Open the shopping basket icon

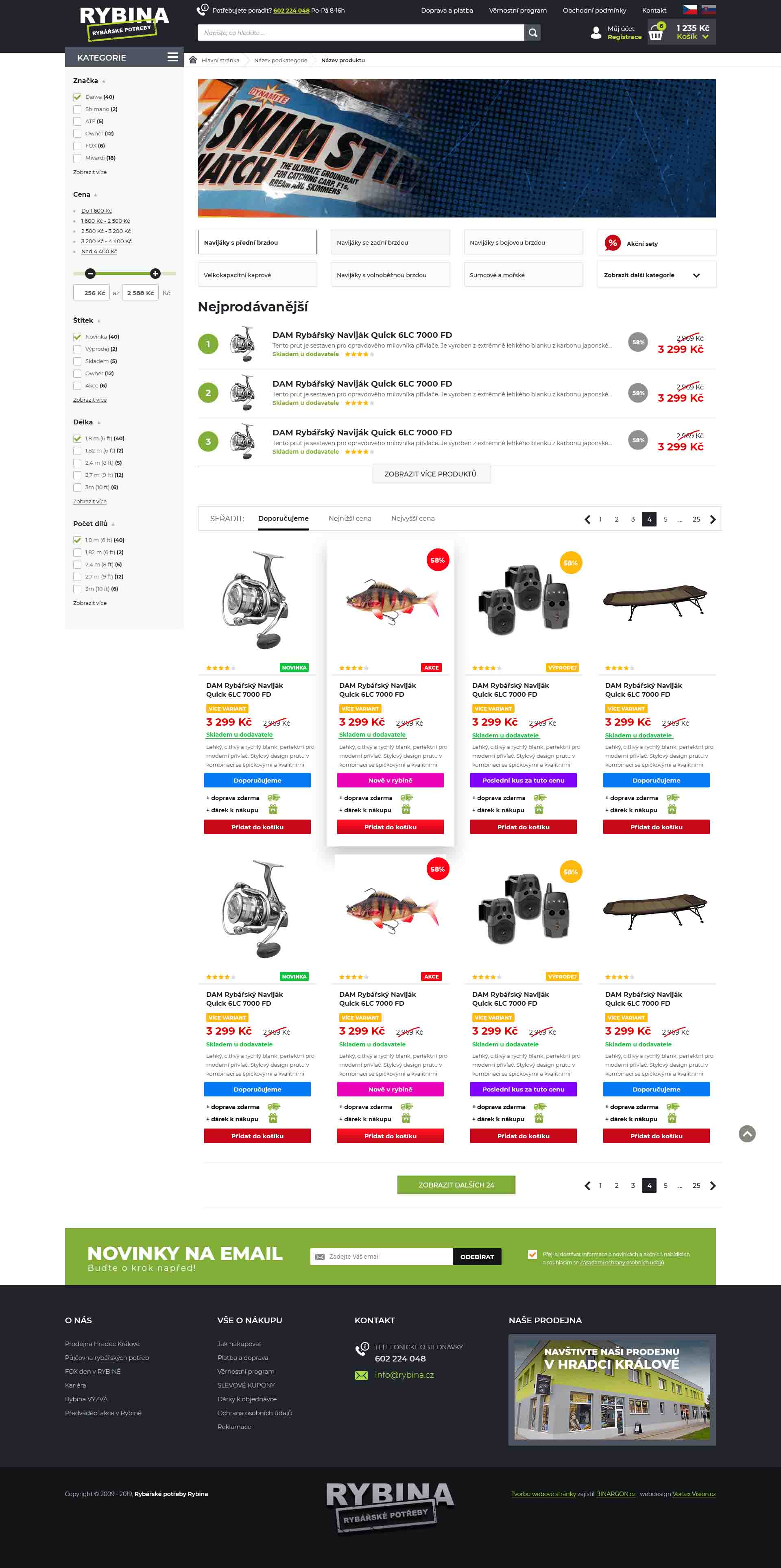pyautogui.click(x=655, y=33)
